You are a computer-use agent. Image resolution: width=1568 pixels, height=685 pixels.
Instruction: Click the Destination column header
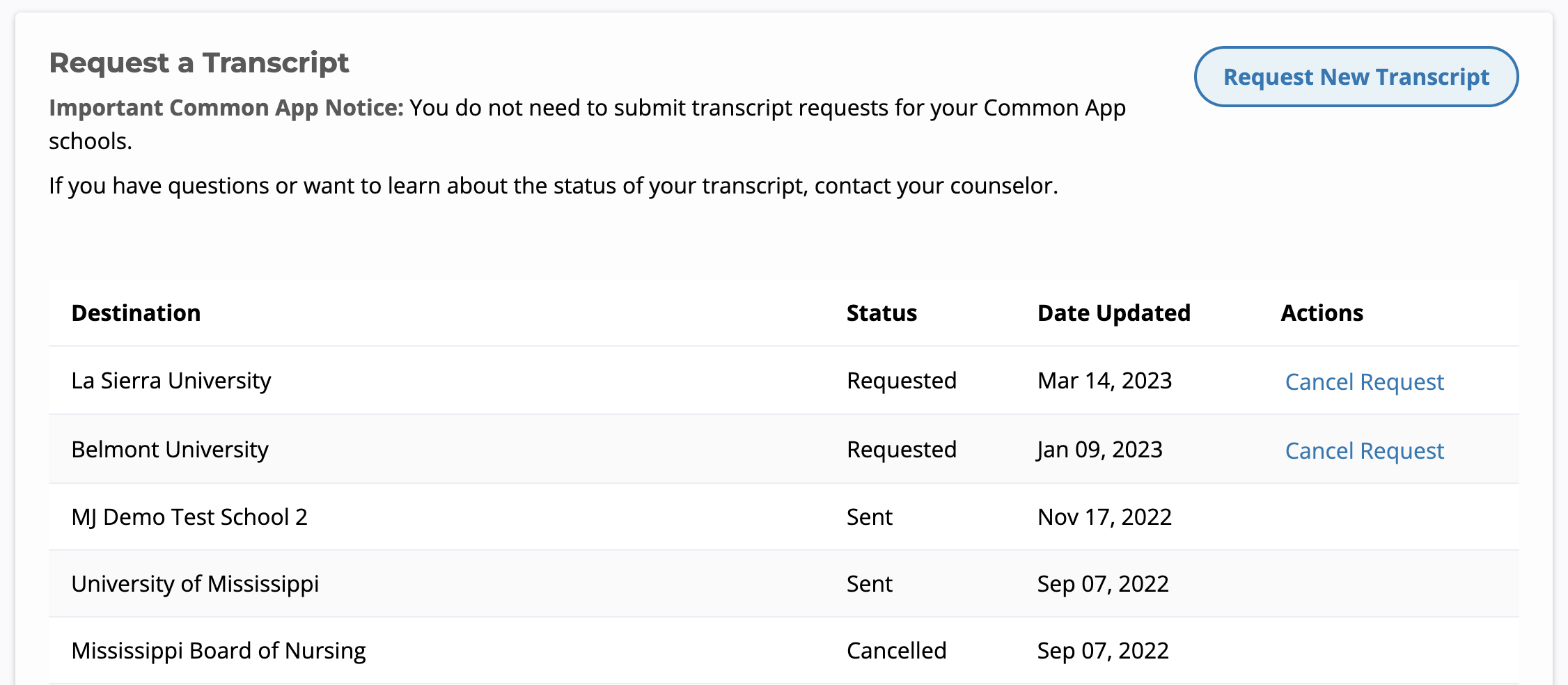[136, 313]
